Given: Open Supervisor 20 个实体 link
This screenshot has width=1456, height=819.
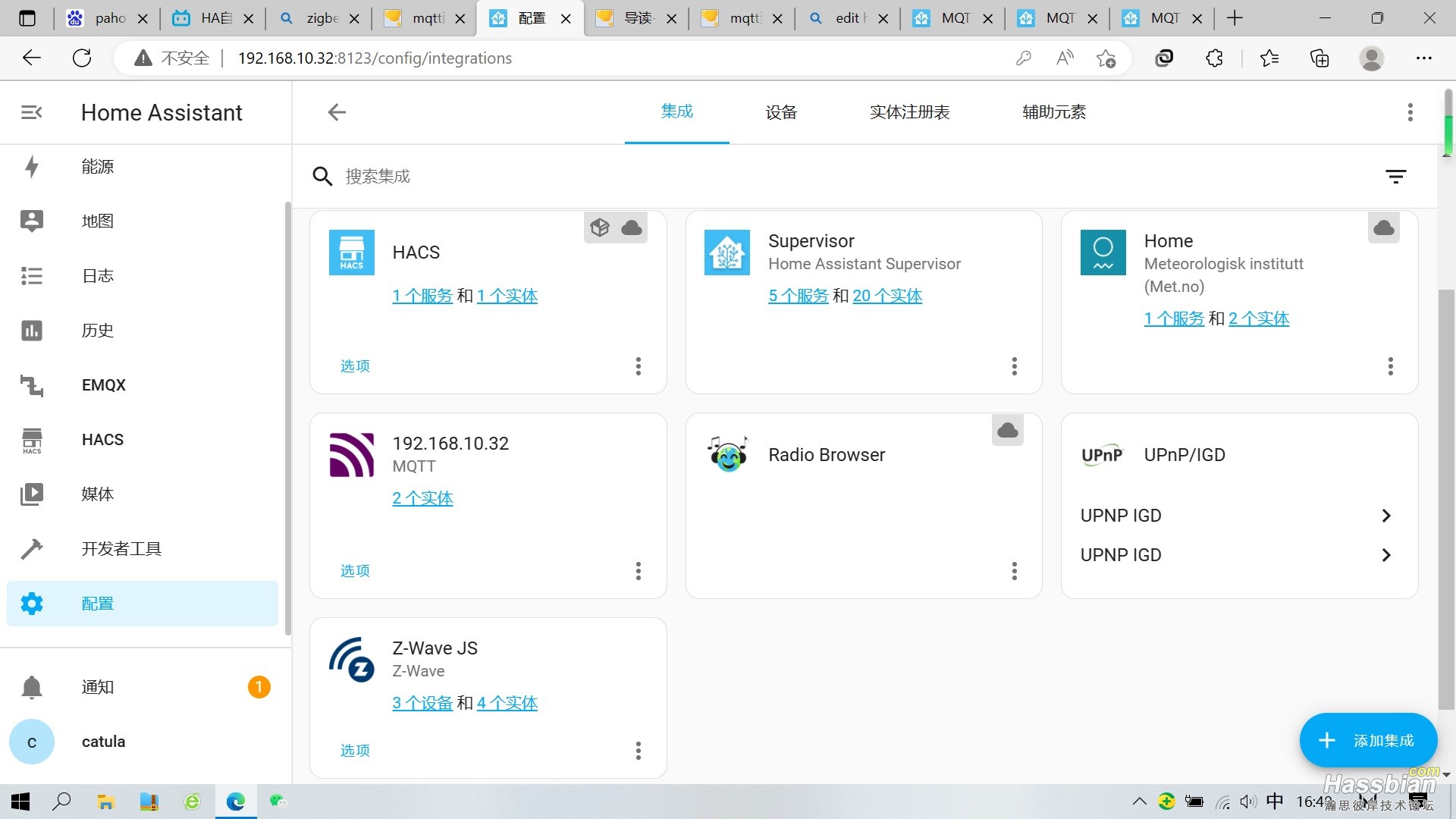Looking at the screenshot, I should [x=887, y=296].
